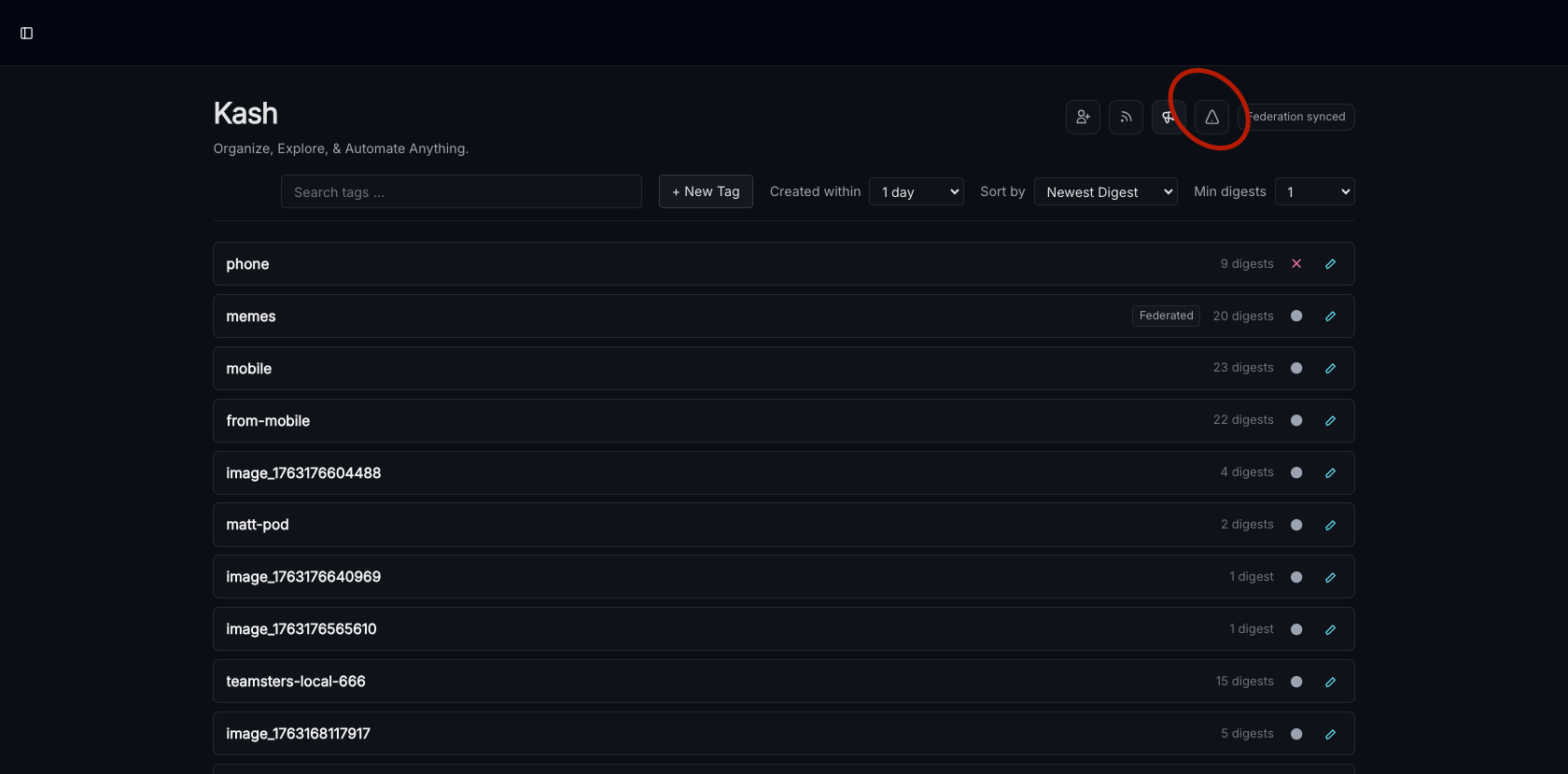Click the megaphone announcement icon
This screenshot has width=1568, height=774.
click(1168, 118)
